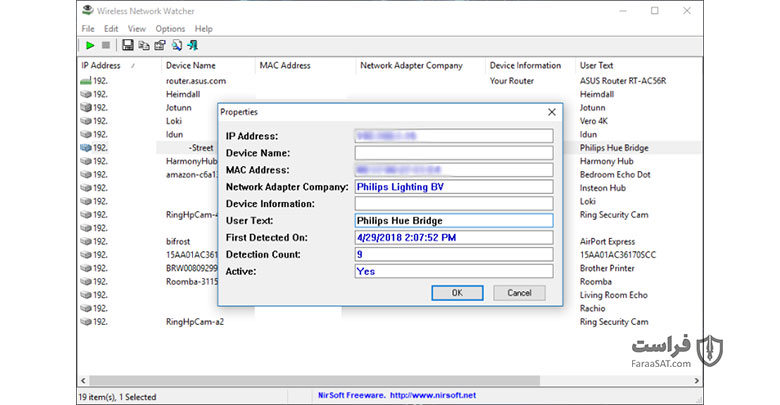The height and width of the screenshot is (405, 780).
Task: Open the Help menu
Action: 203,29
